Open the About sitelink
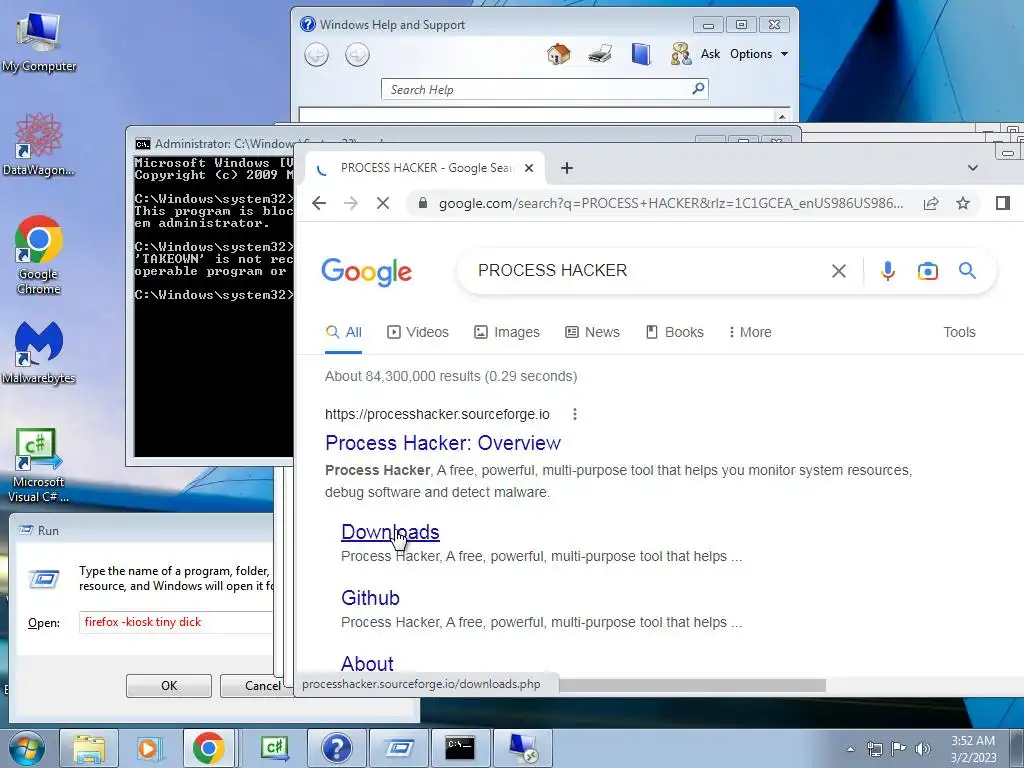The width and height of the screenshot is (1024, 768). tap(367, 664)
